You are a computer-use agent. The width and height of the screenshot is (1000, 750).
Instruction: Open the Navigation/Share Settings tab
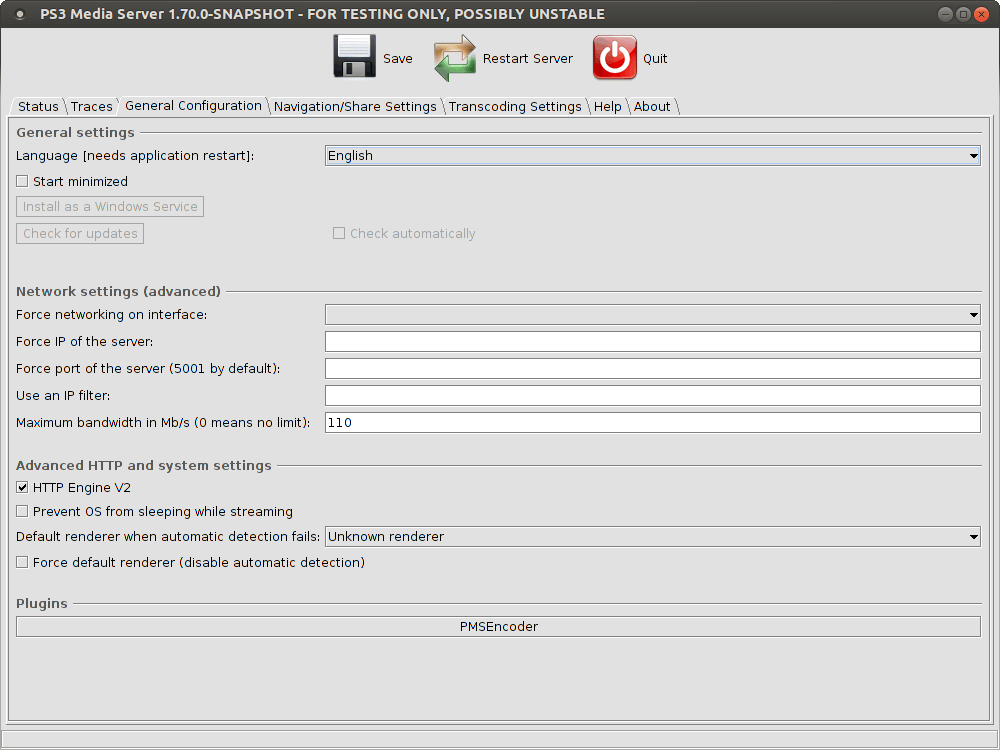pyautogui.click(x=355, y=106)
